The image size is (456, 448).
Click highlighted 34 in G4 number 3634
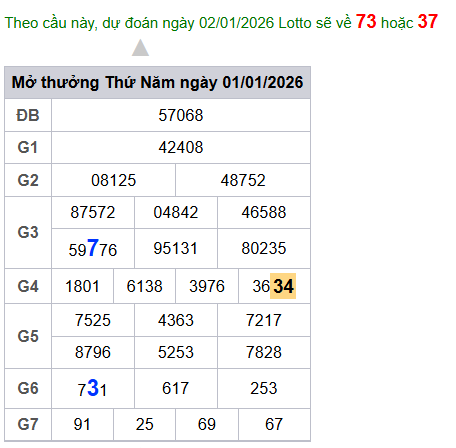(x=283, y=286)
